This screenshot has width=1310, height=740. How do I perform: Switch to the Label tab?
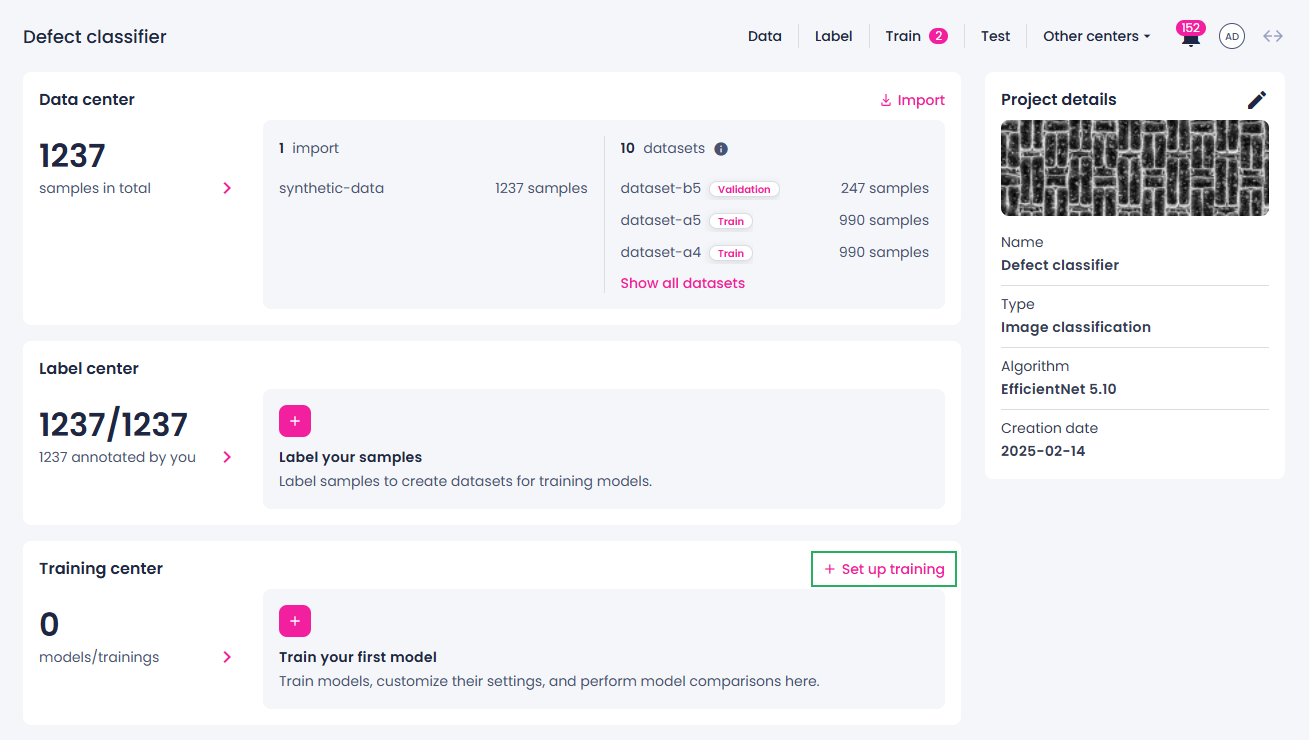pos(834,36)
